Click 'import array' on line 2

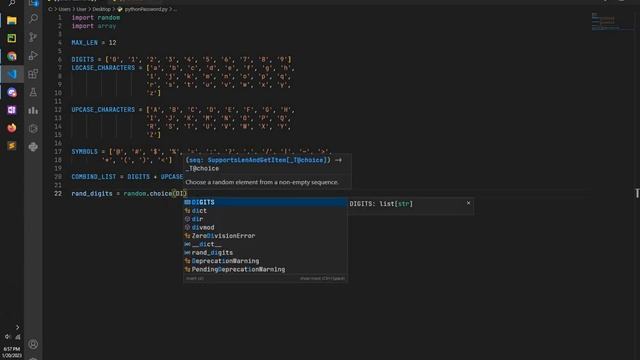[94, 26]
